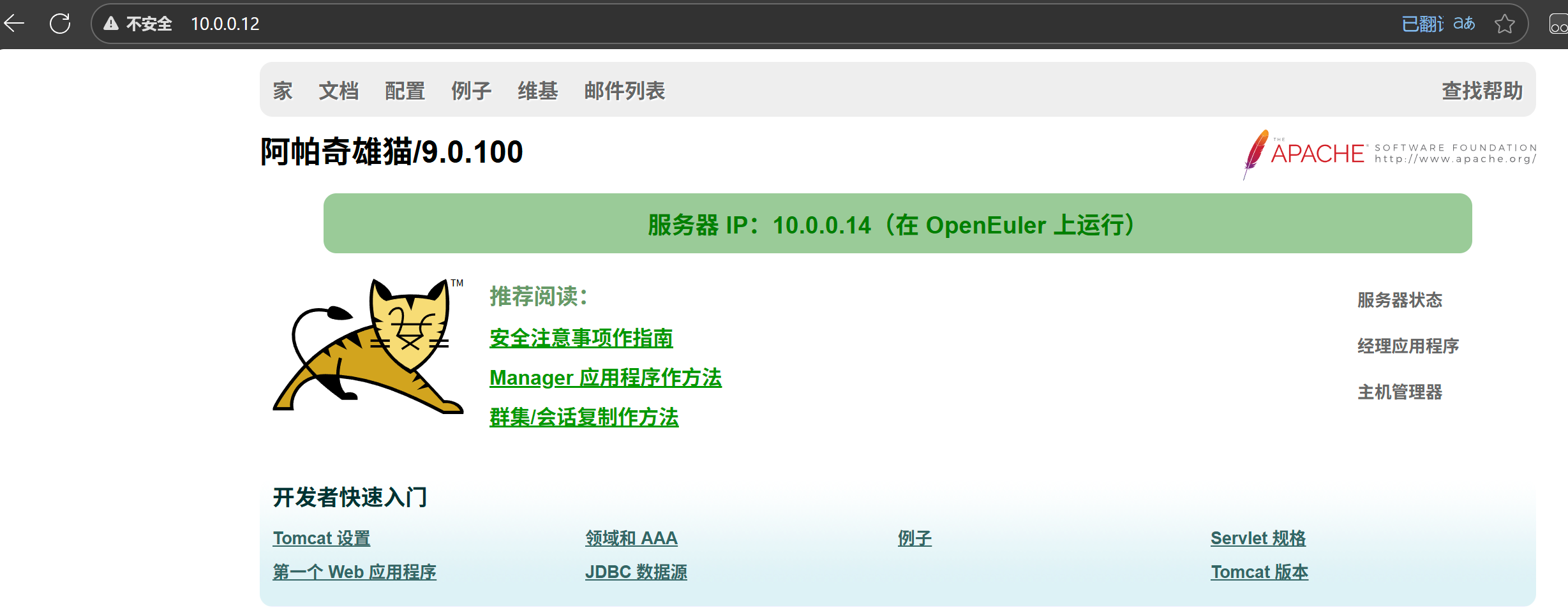
Task: Open the 群集/会话复制作方法 link
Action: (584, 417)
